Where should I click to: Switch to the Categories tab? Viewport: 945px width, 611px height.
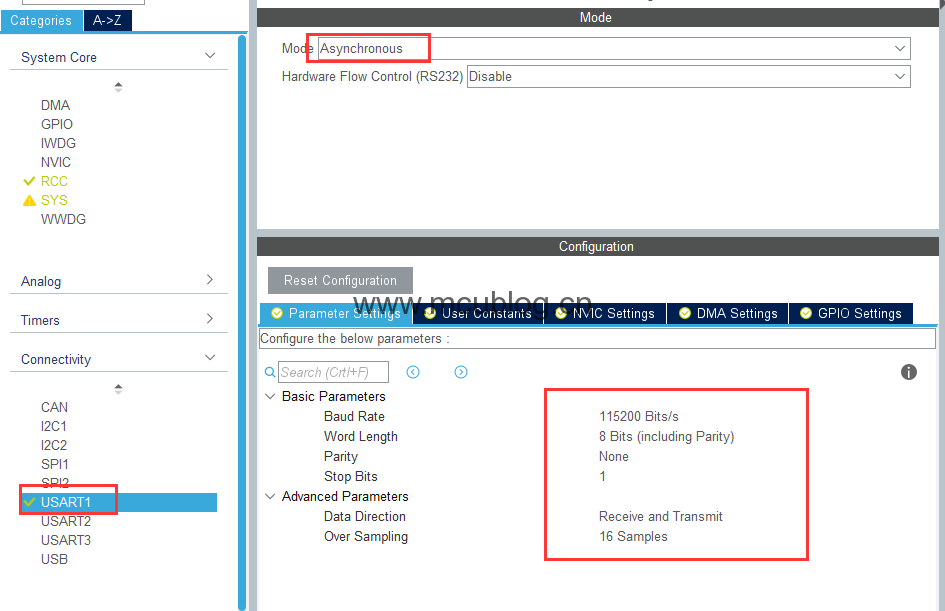point(41,20)
